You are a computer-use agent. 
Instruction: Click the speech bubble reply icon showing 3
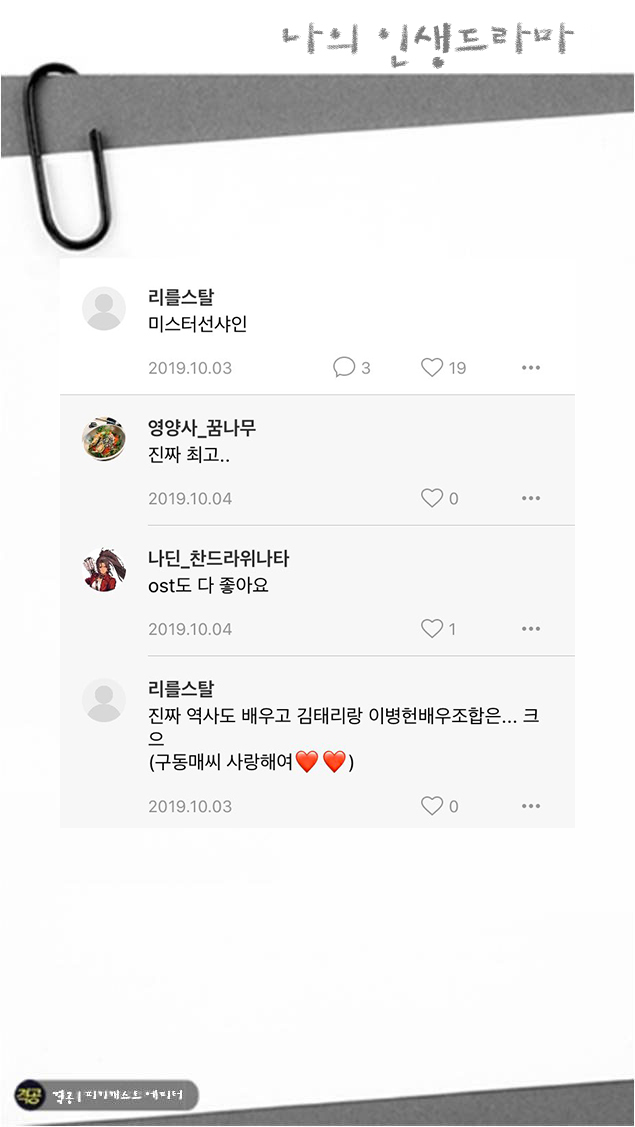(343, 367)
